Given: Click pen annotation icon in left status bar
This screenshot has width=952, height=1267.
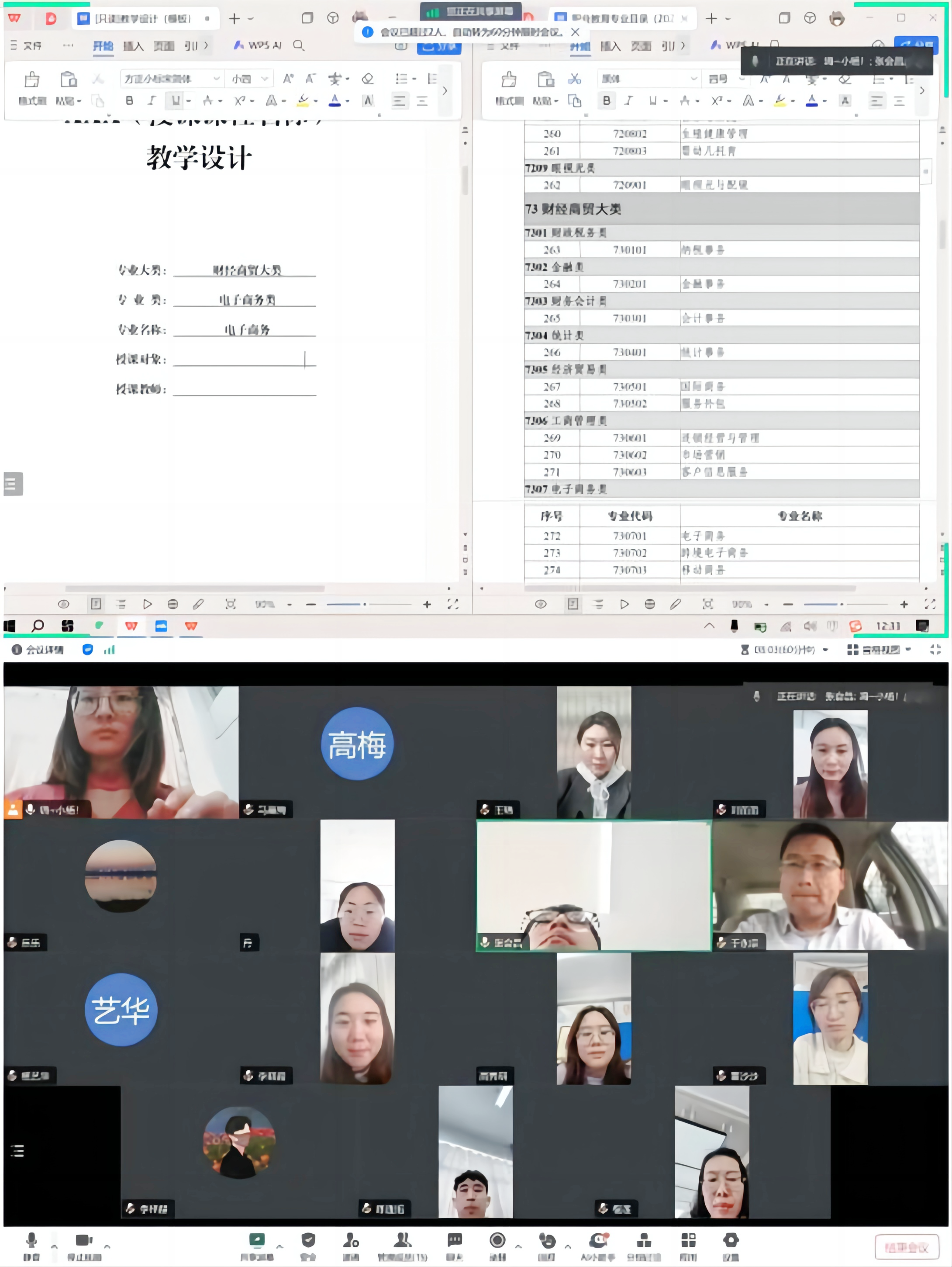Looking at the screenshot, I should (198, 604).
